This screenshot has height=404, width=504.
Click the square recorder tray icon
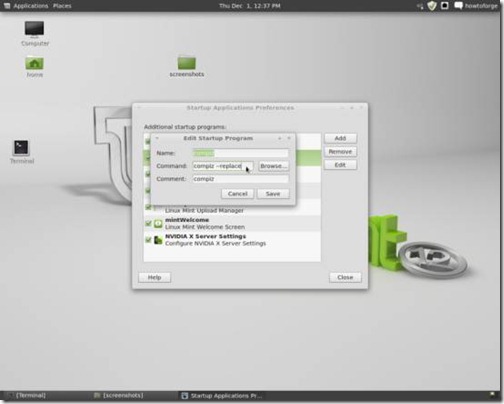[445, 6]
